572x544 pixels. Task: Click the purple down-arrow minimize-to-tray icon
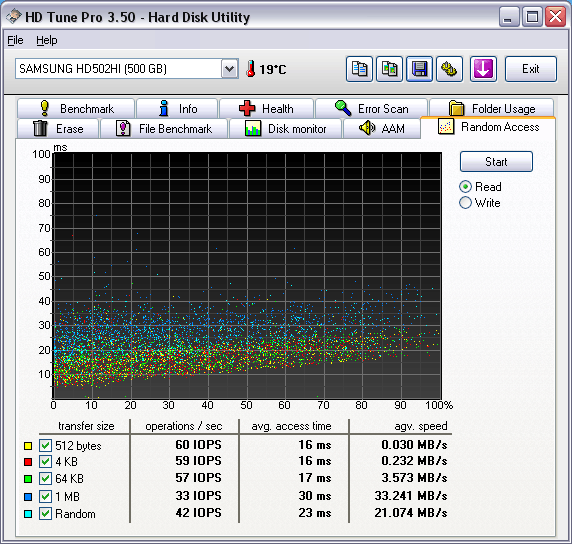coord(483,69)
